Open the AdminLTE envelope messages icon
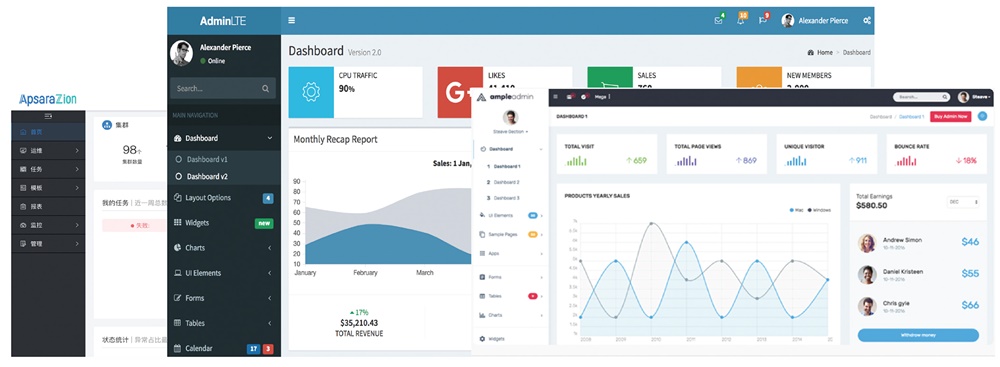The image size is (1000, 367). click(719, 20)
